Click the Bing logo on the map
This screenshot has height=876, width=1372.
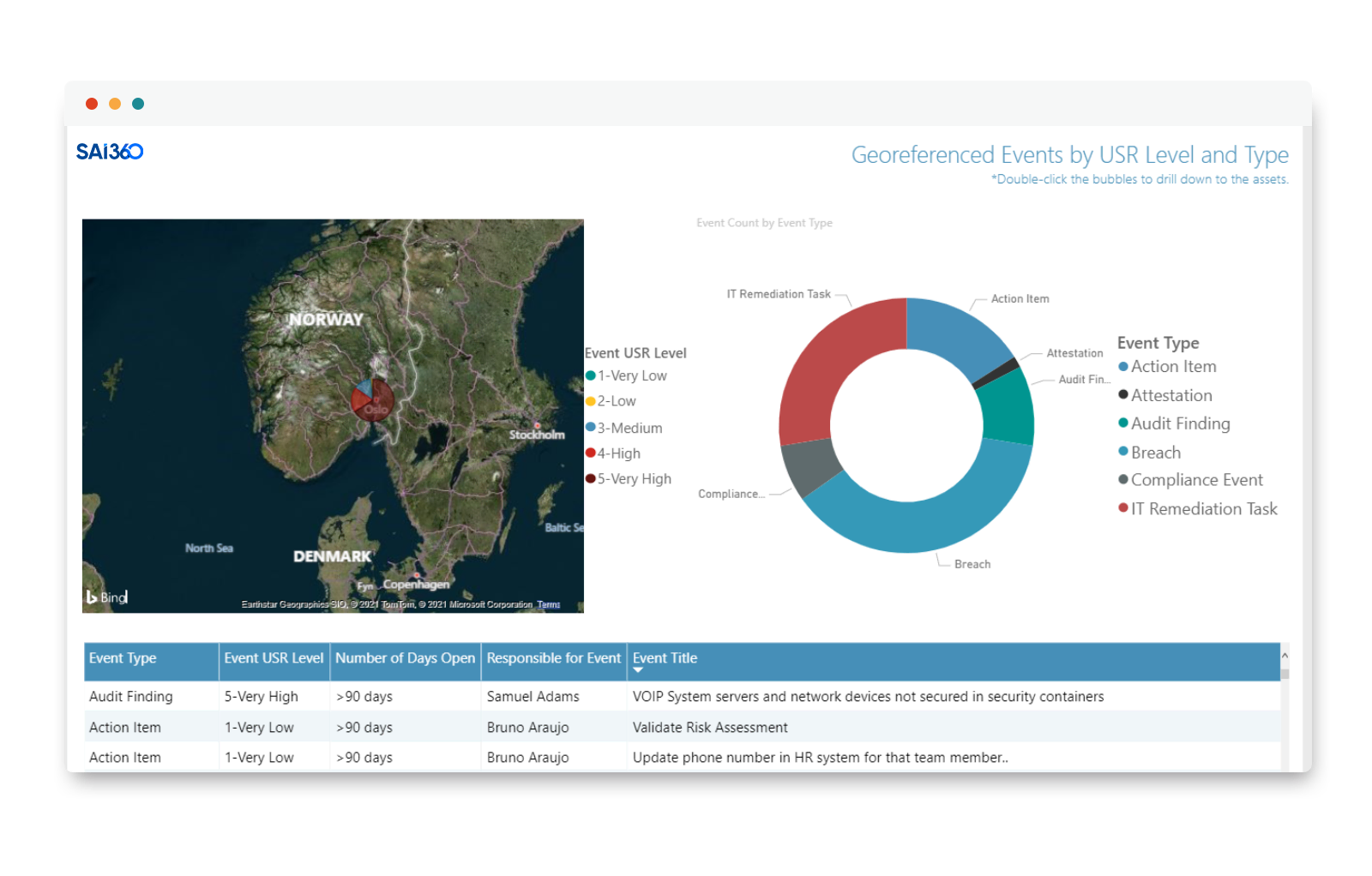click(x=107, y=597)
